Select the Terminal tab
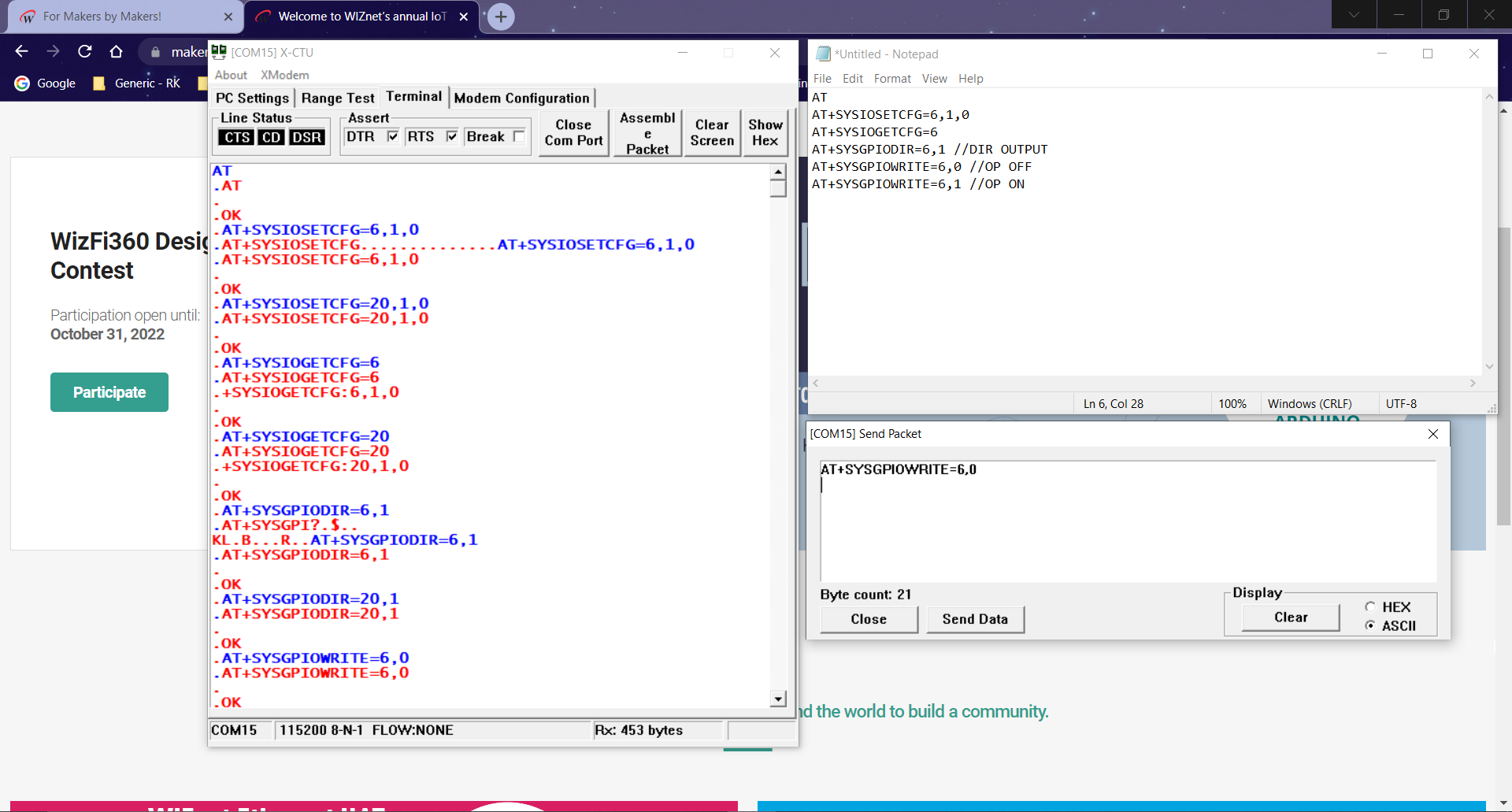Viewport: 1512px width, 812px height. click(414, 96)
